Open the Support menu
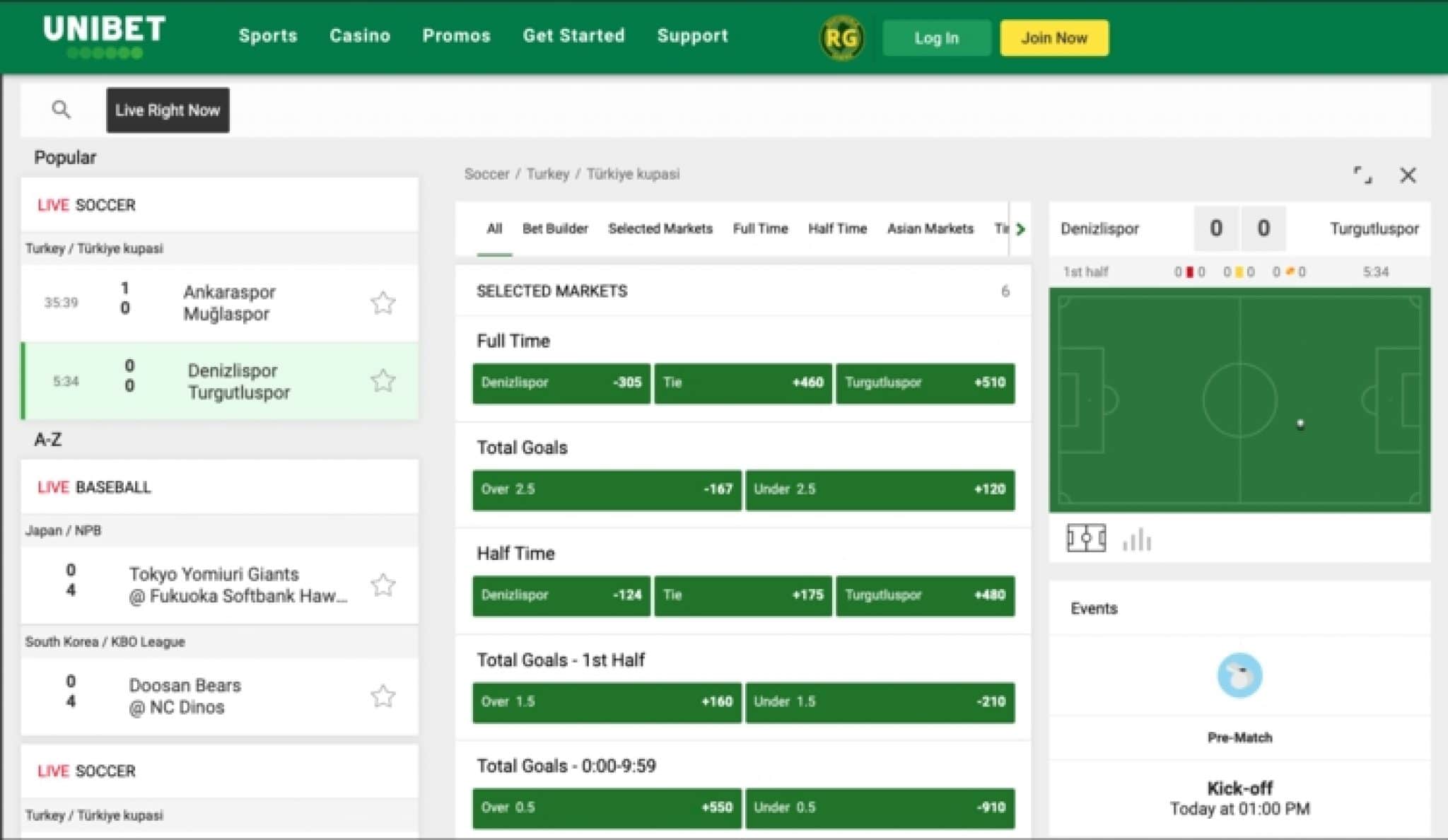 point(692,35)
